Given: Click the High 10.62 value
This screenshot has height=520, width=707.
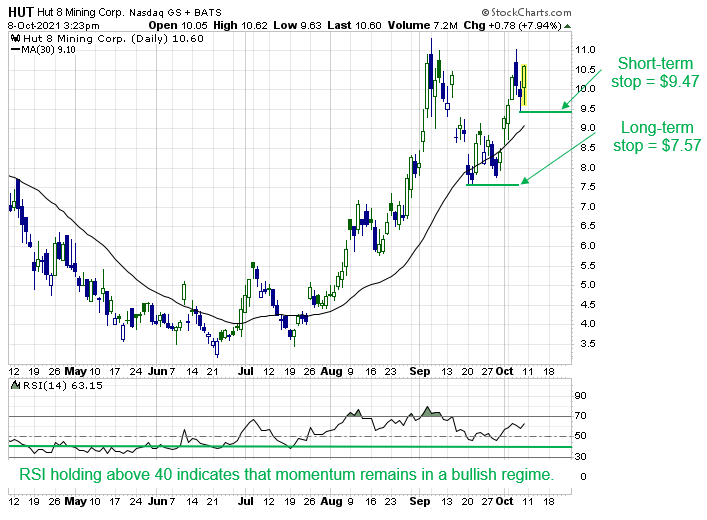Looking at the screenshot, I should (240, 25).
